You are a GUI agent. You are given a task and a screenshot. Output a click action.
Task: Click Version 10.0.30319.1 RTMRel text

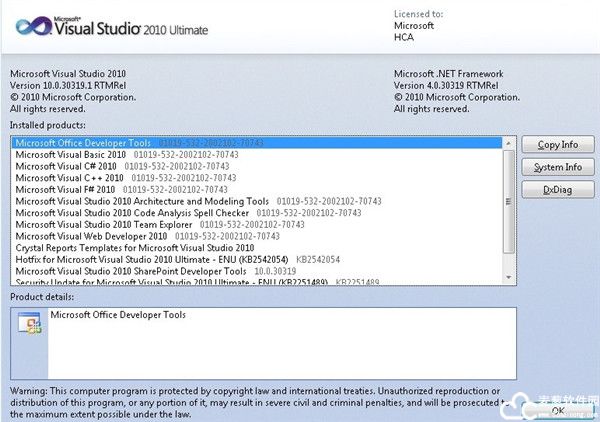(68, 85)
